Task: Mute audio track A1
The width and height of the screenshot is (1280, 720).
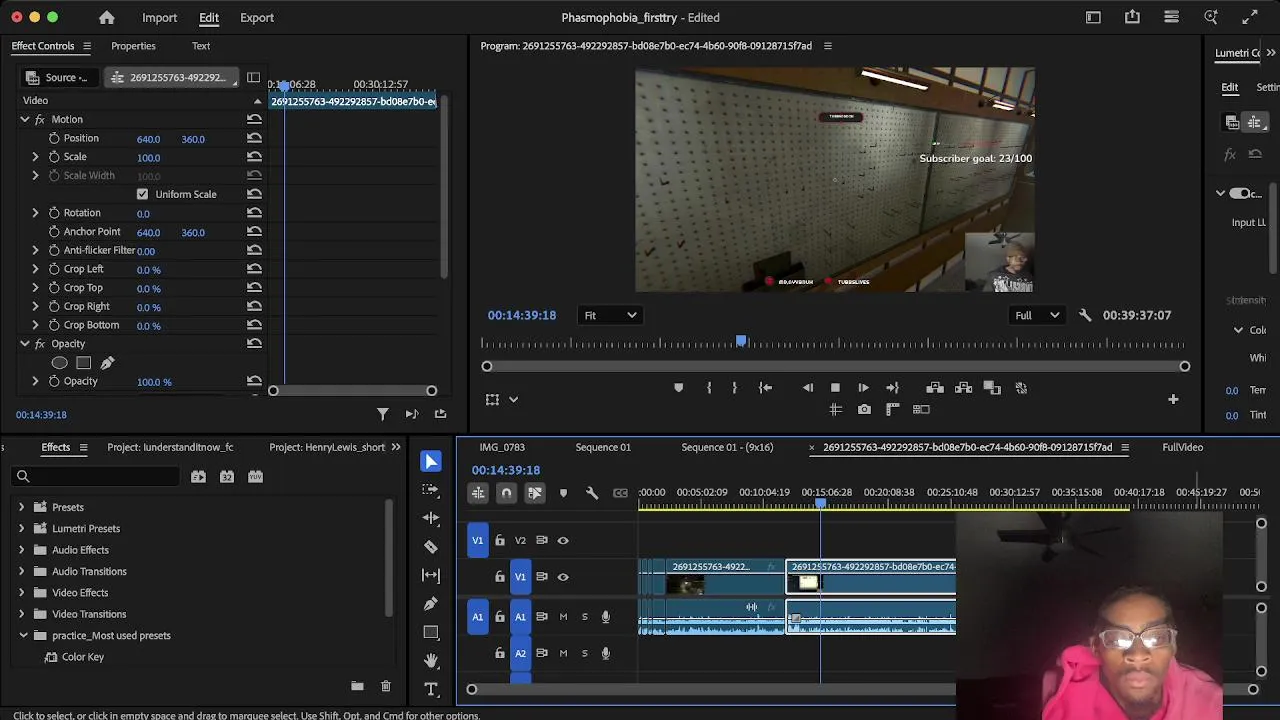Action: 563,617
